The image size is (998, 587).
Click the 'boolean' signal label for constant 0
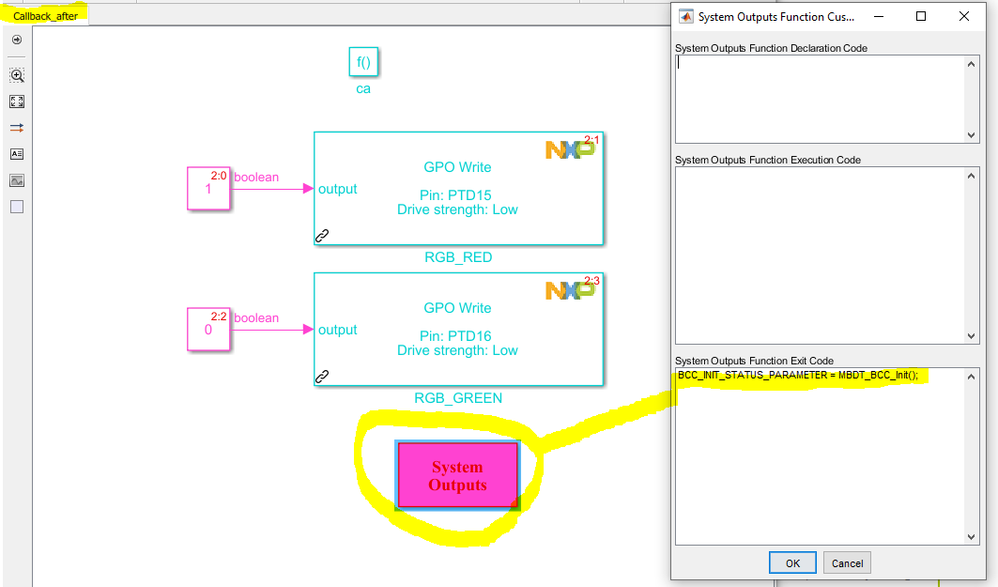click(257, 318)
